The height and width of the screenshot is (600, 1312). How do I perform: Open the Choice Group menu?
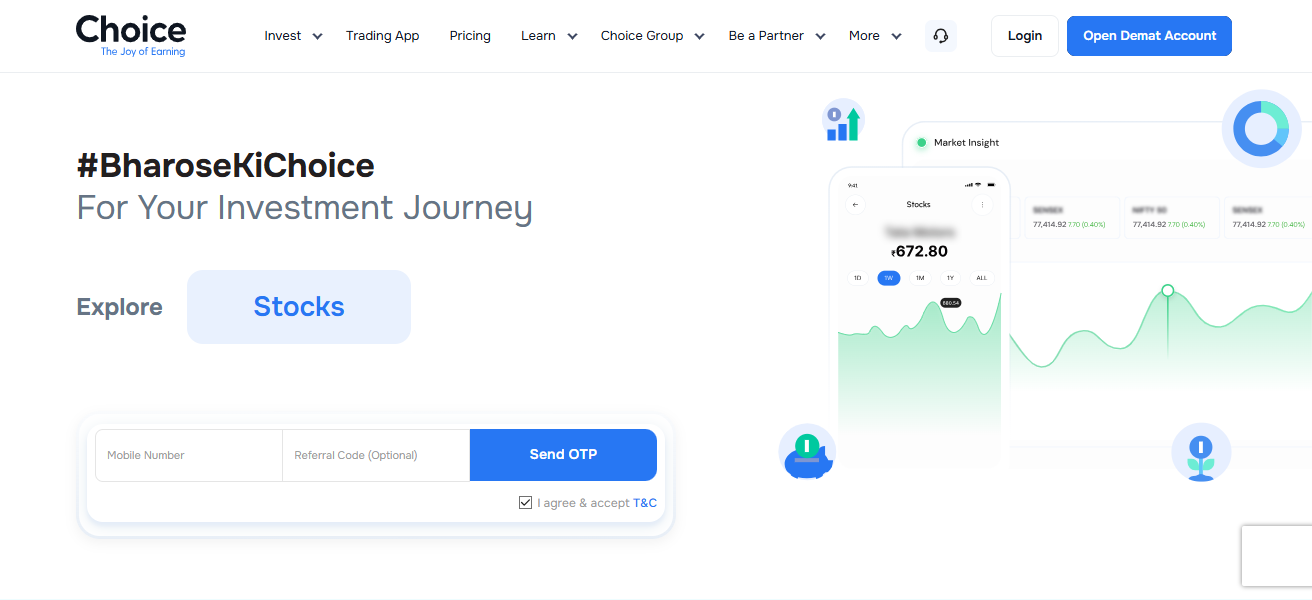pos(642,36)
